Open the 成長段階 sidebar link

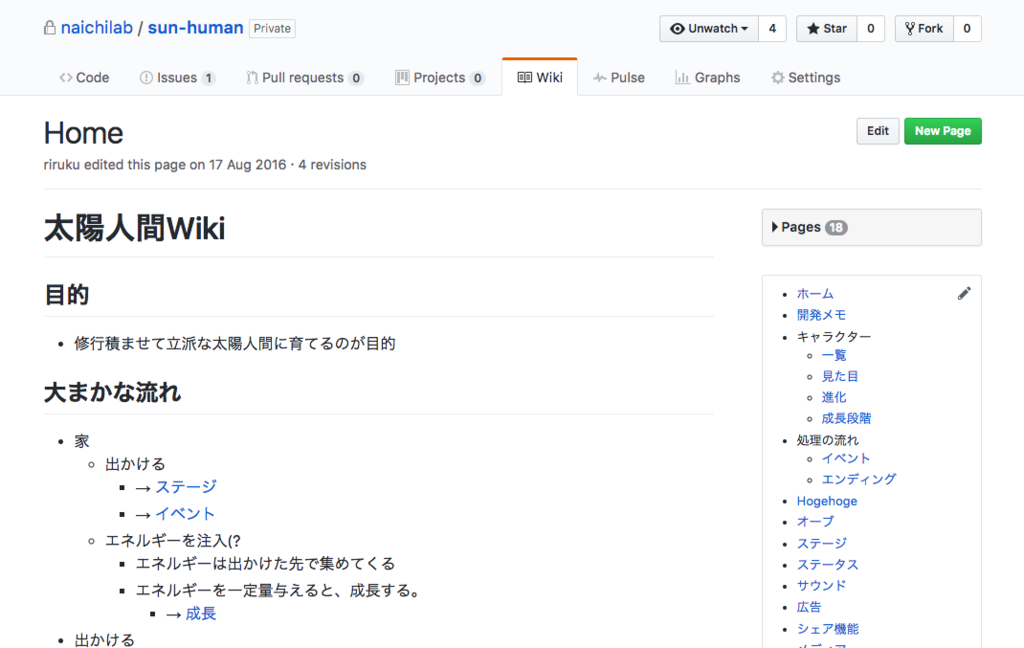[x=846, y=418]
